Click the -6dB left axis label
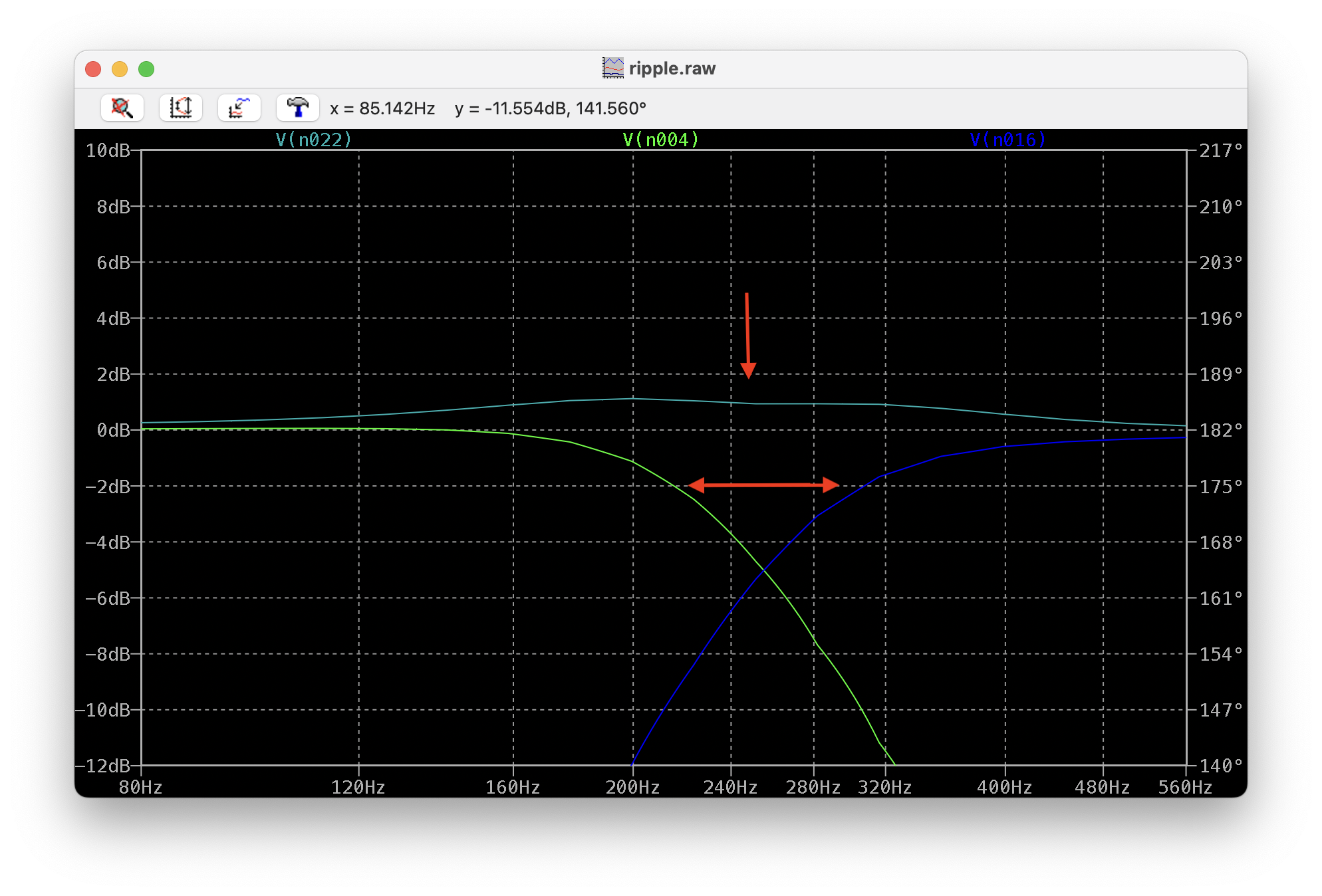Screen dimensions: 1322x896 coord(108,598)
